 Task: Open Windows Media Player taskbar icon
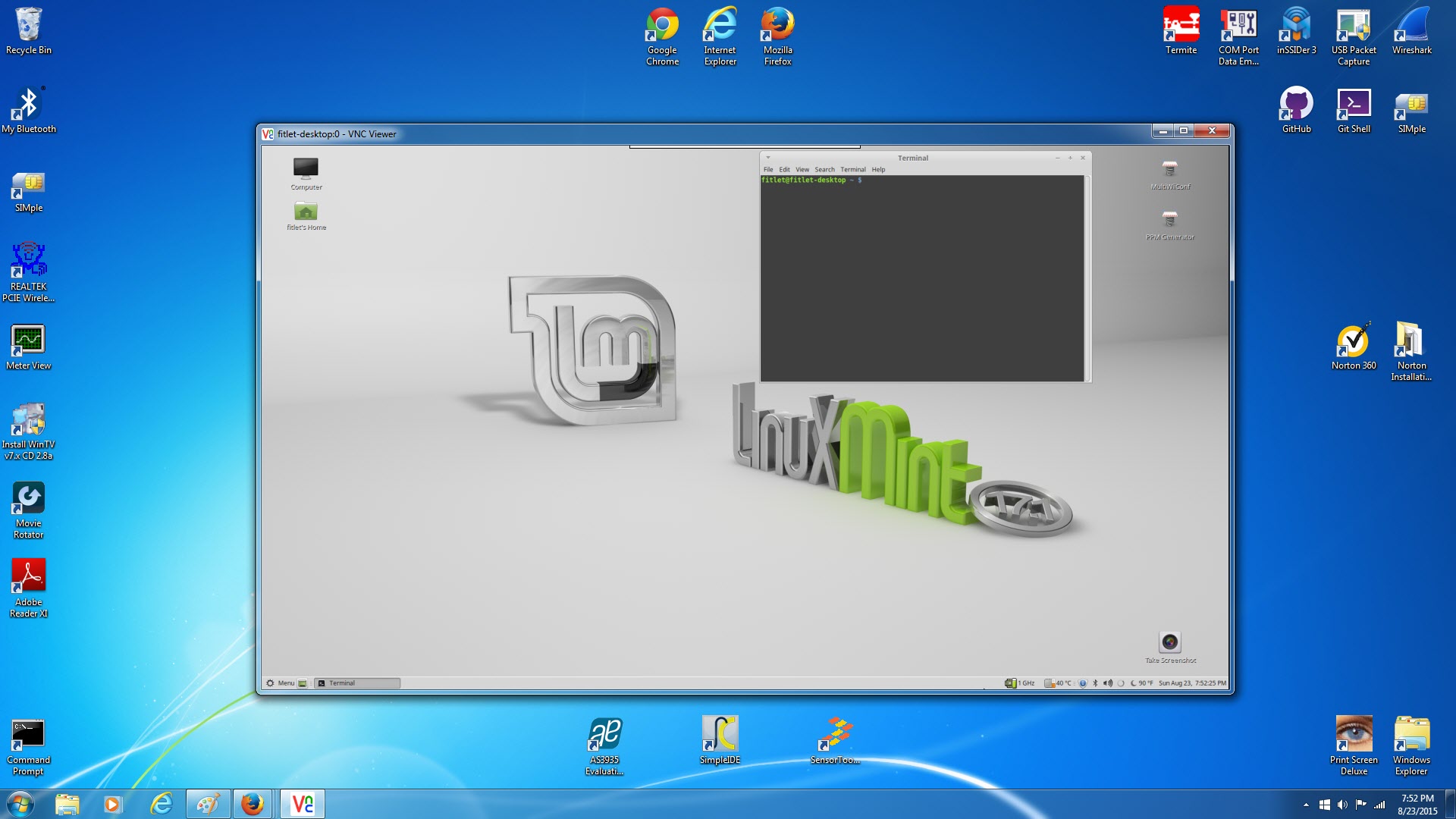(113, 804)
